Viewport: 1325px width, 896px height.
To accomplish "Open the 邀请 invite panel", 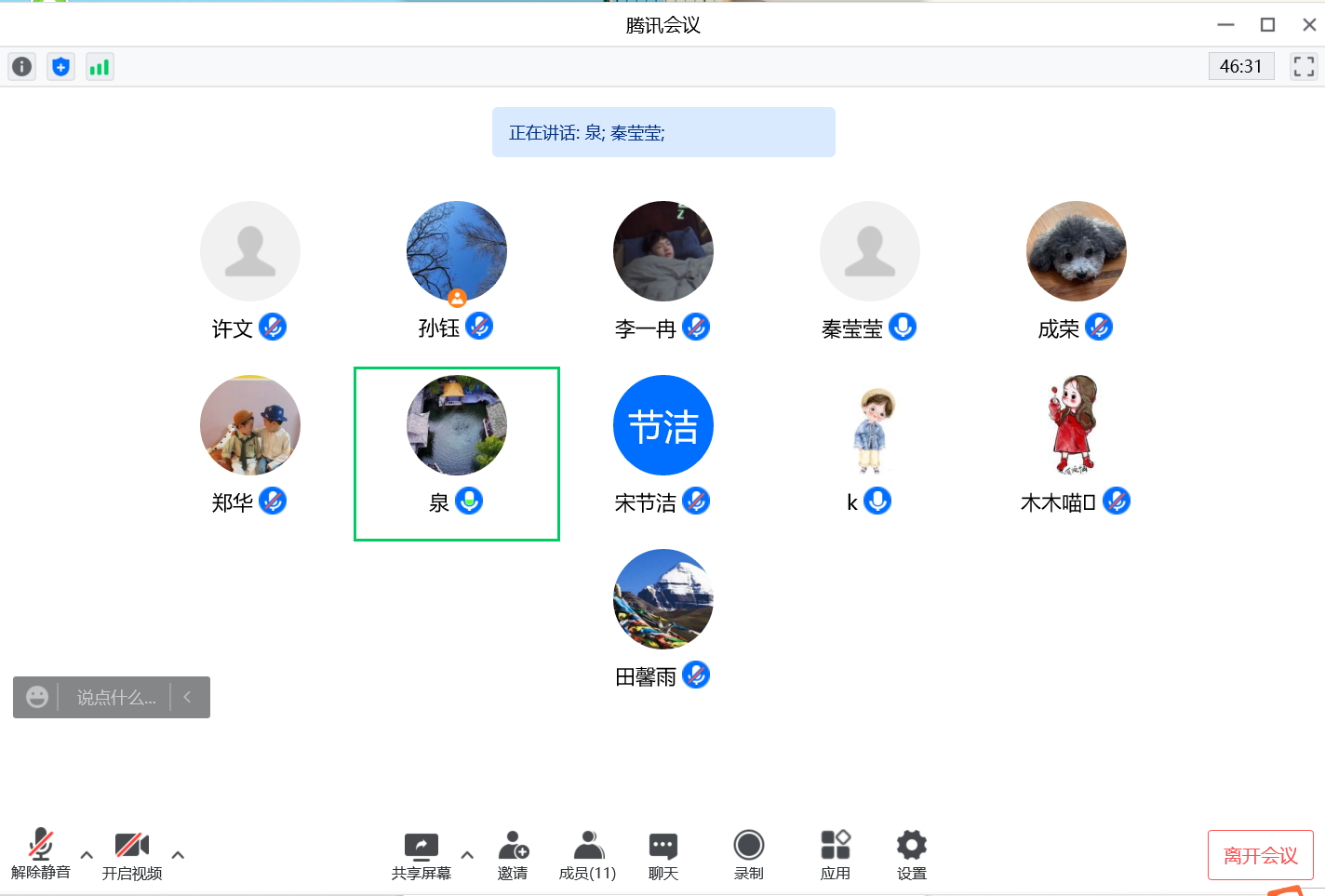I will click(x=513, y=856).
